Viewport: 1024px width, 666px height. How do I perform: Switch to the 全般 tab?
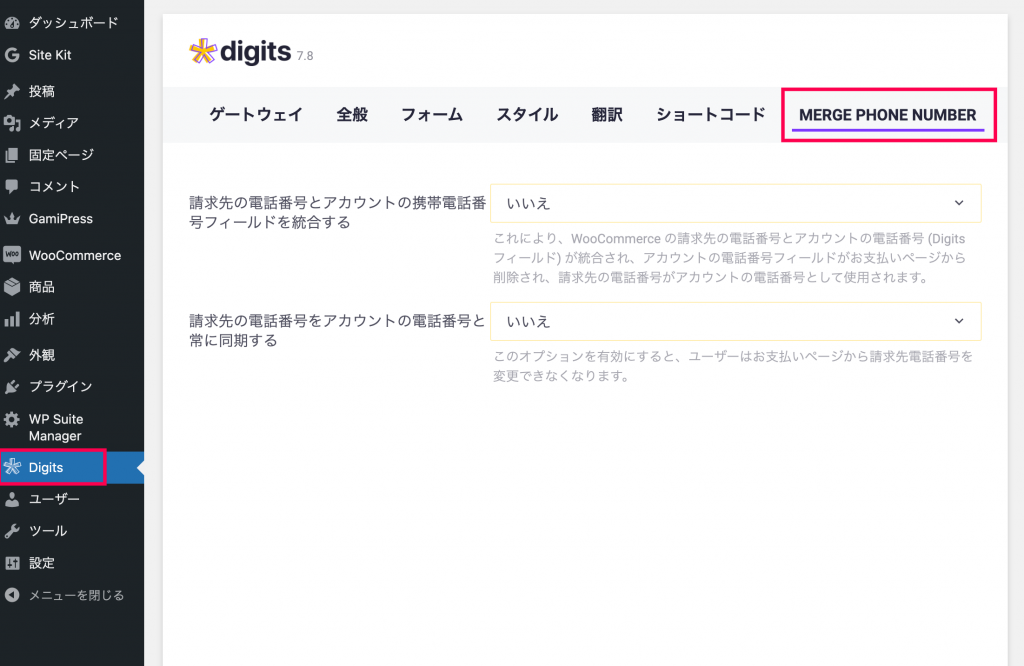352,115
